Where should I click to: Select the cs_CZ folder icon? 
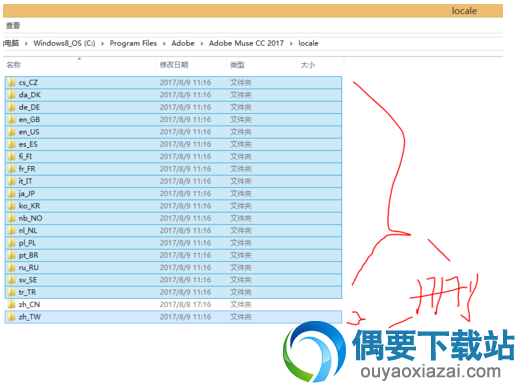coord(11,83)
